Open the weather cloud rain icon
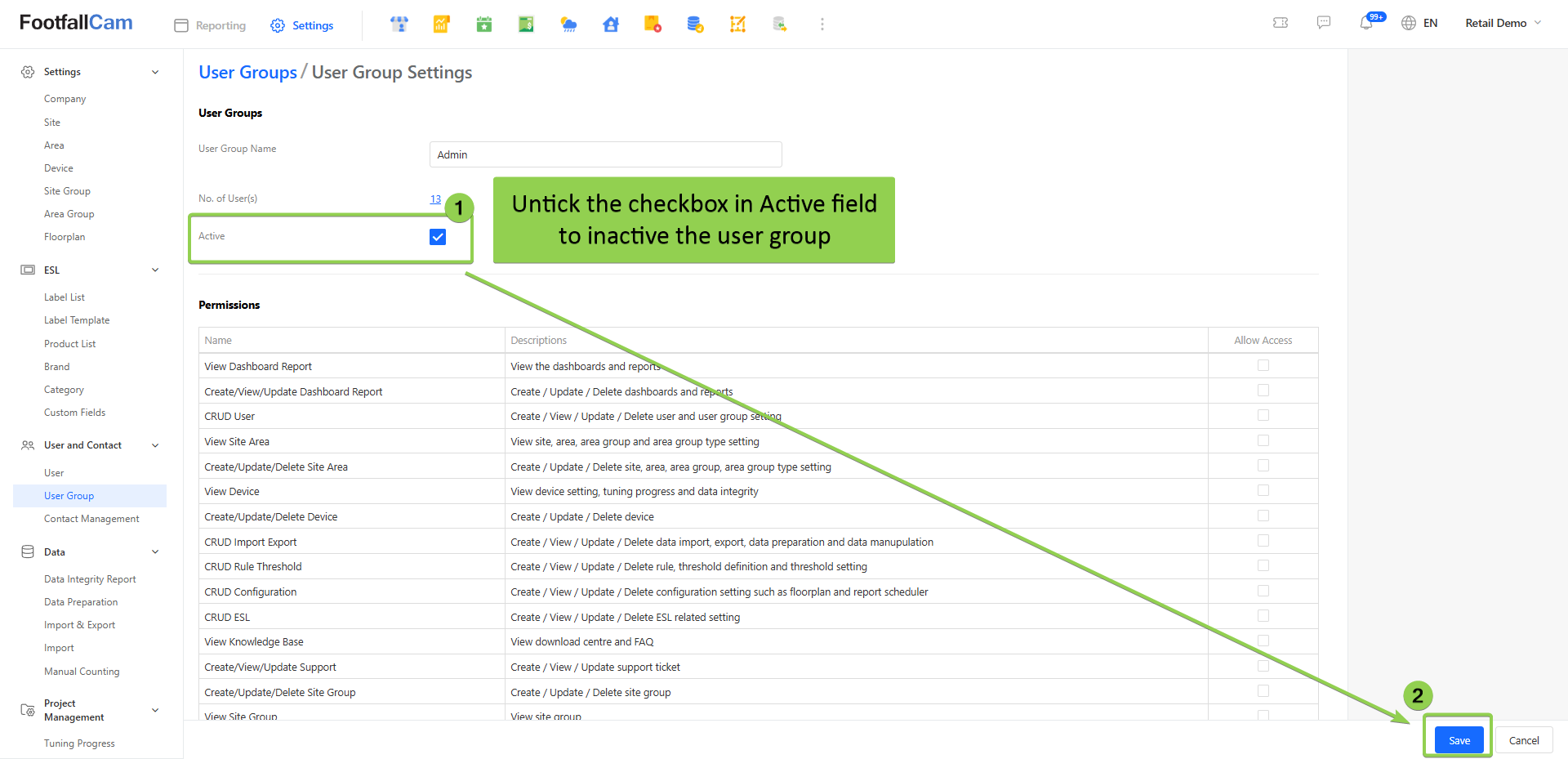This screenshot has width=1568, height=759. 568,25
